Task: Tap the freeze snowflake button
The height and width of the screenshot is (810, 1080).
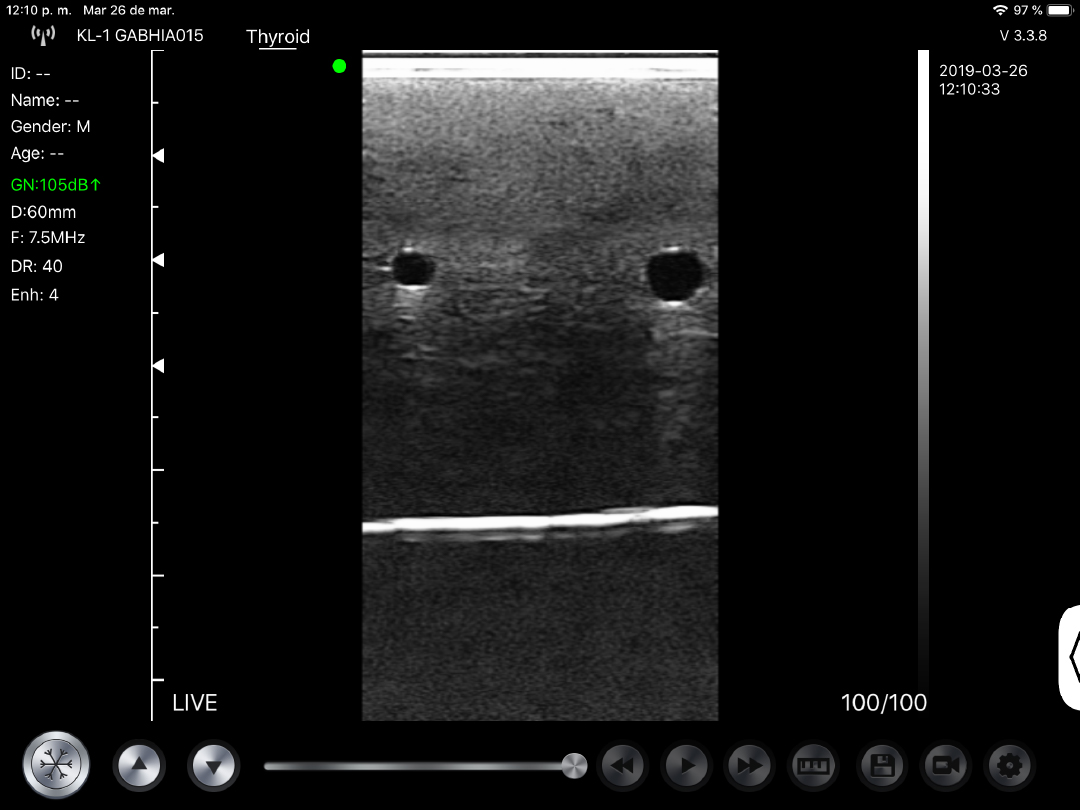Action: coord(57,766)
